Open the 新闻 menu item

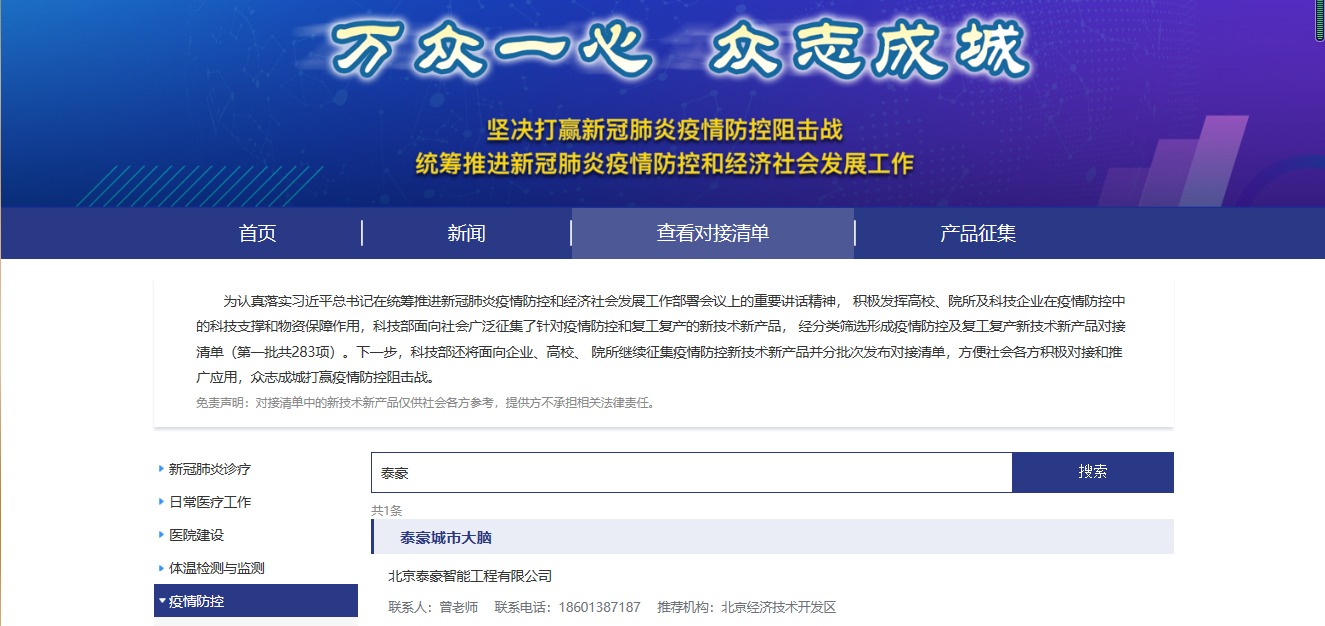click(466, 233)
